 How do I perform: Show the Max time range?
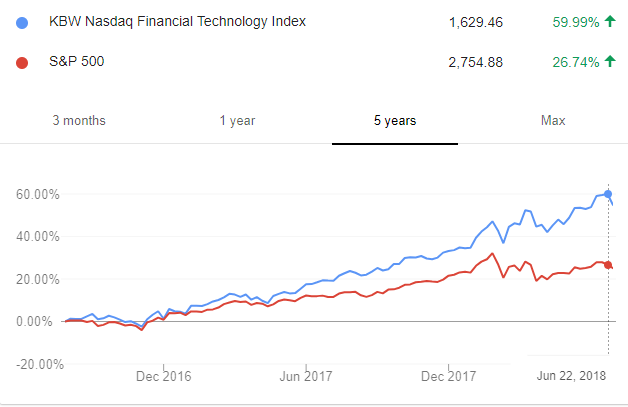(553, 121)
